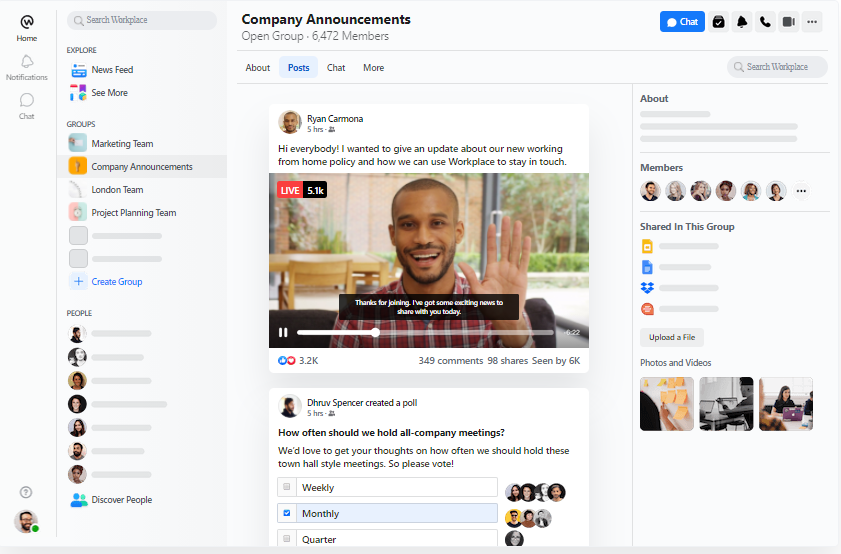Switch to the Chat tab
841x554 pixels.
(336, 68)
